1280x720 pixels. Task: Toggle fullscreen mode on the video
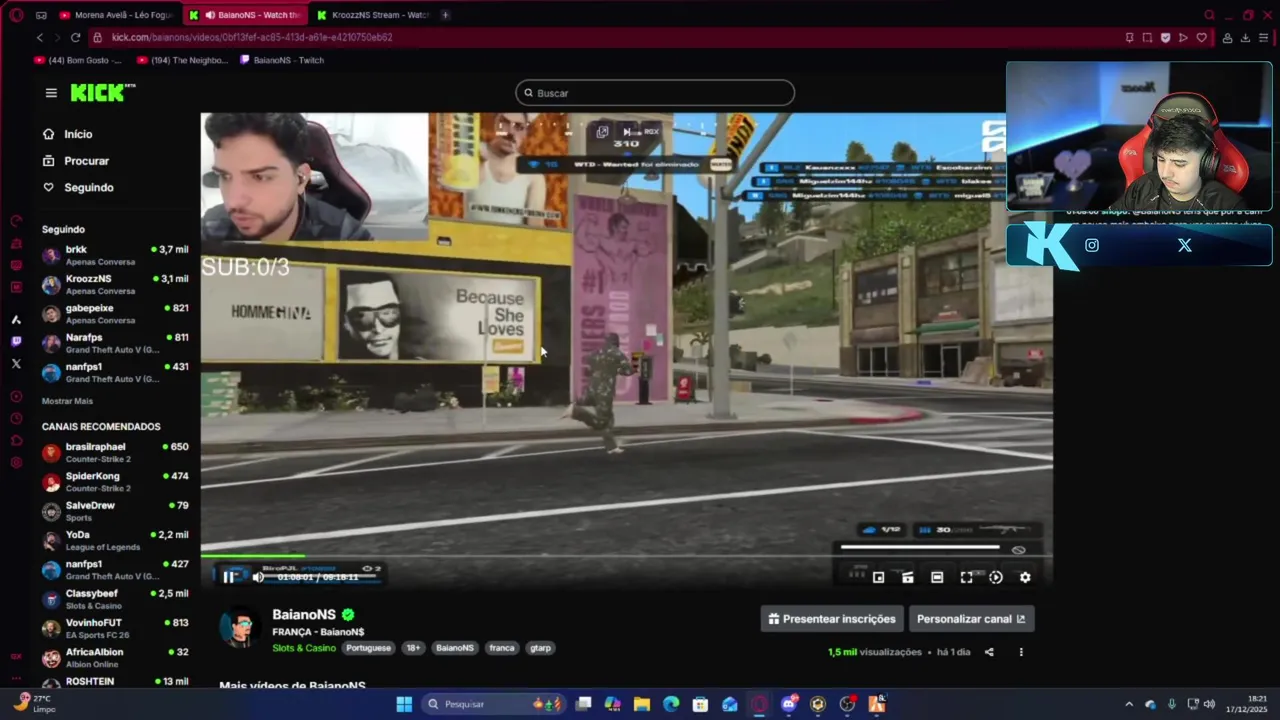(966, 577)
